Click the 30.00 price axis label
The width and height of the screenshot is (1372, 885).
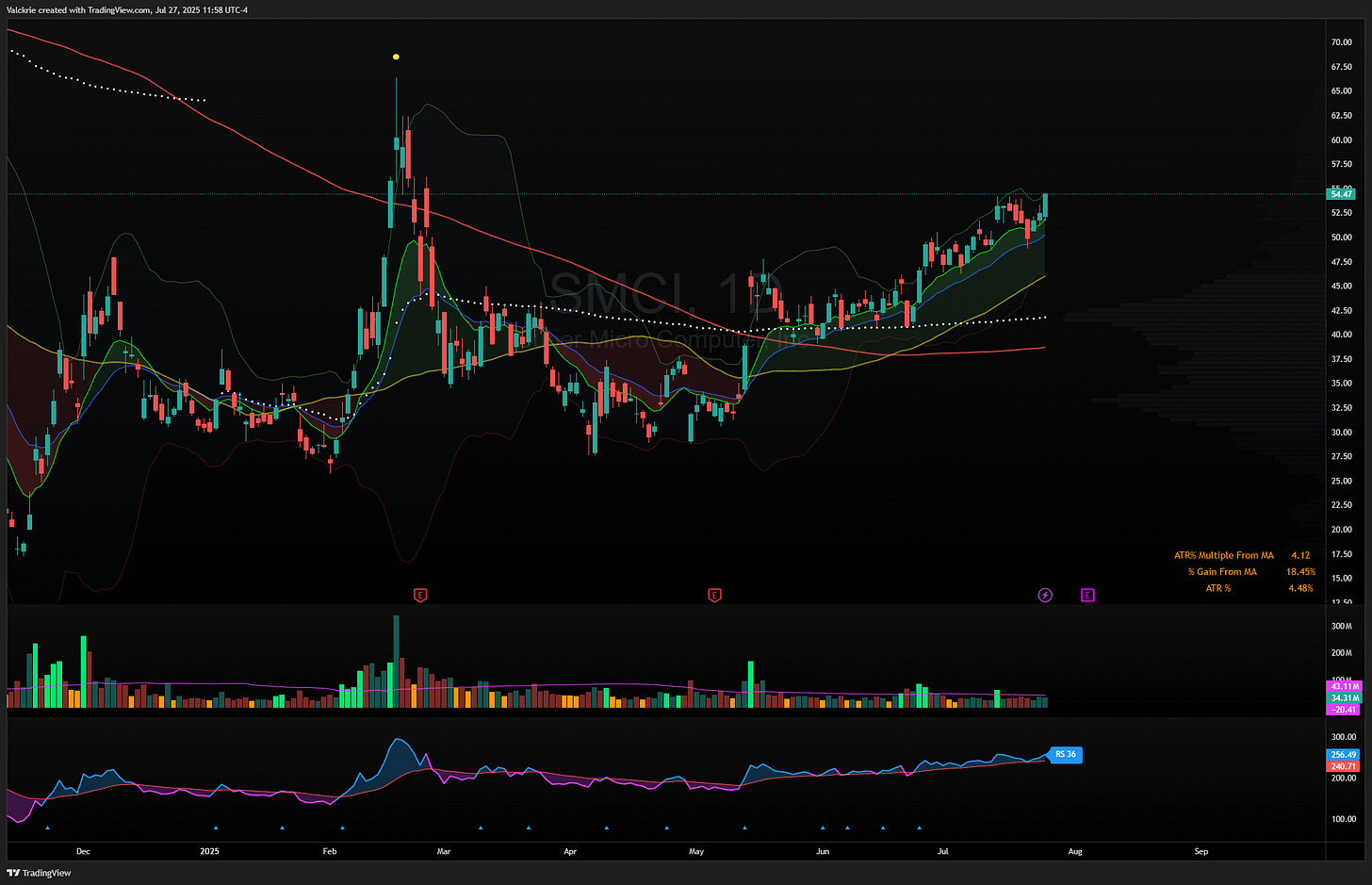click(x=1342, y=433)
